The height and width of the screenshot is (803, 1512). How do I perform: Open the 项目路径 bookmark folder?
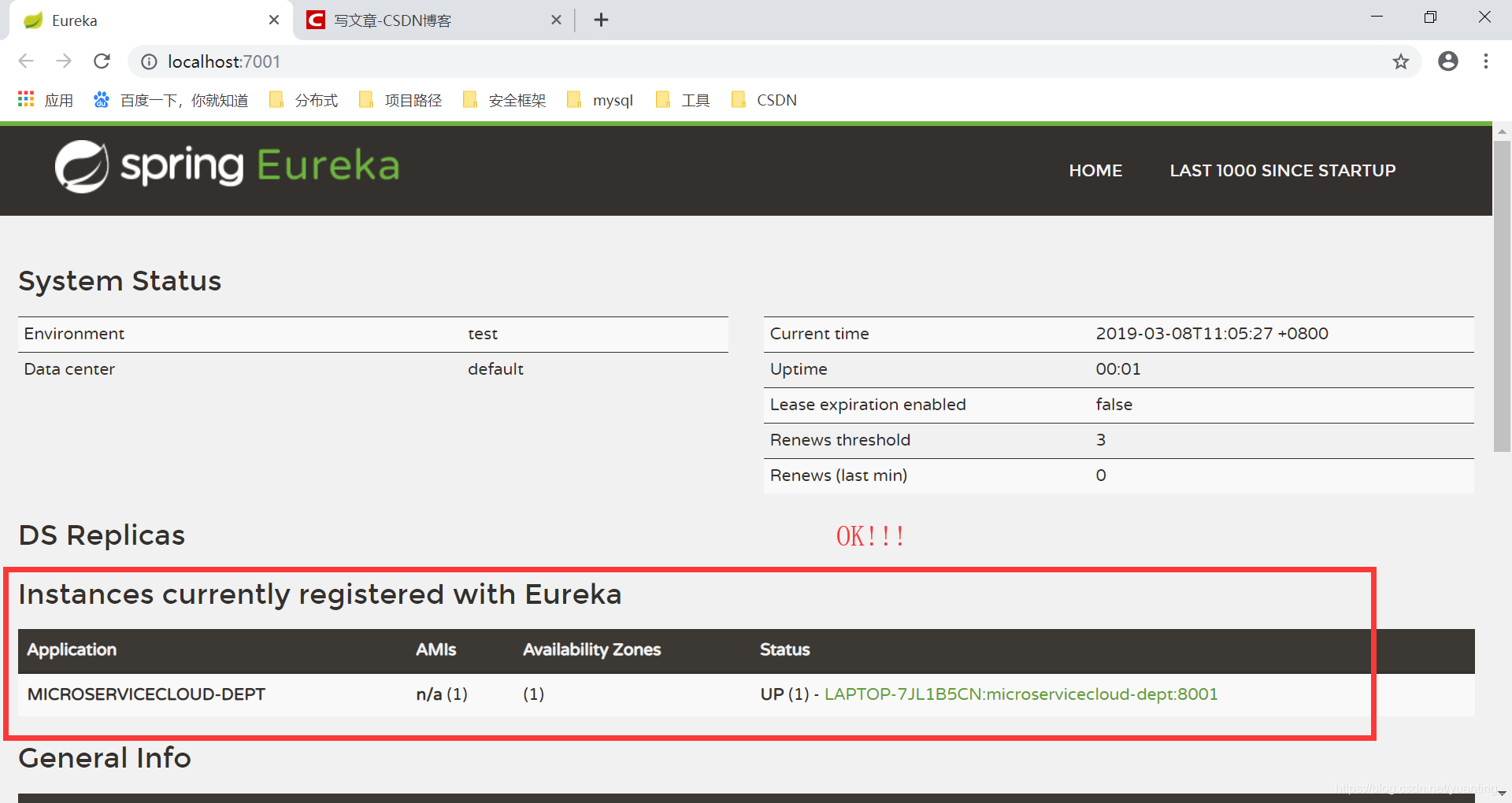(400, 100)
